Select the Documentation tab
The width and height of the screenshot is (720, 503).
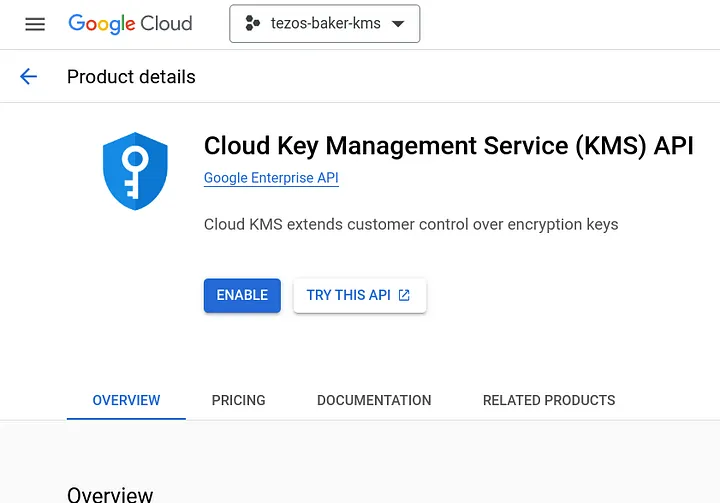(374, 400)
